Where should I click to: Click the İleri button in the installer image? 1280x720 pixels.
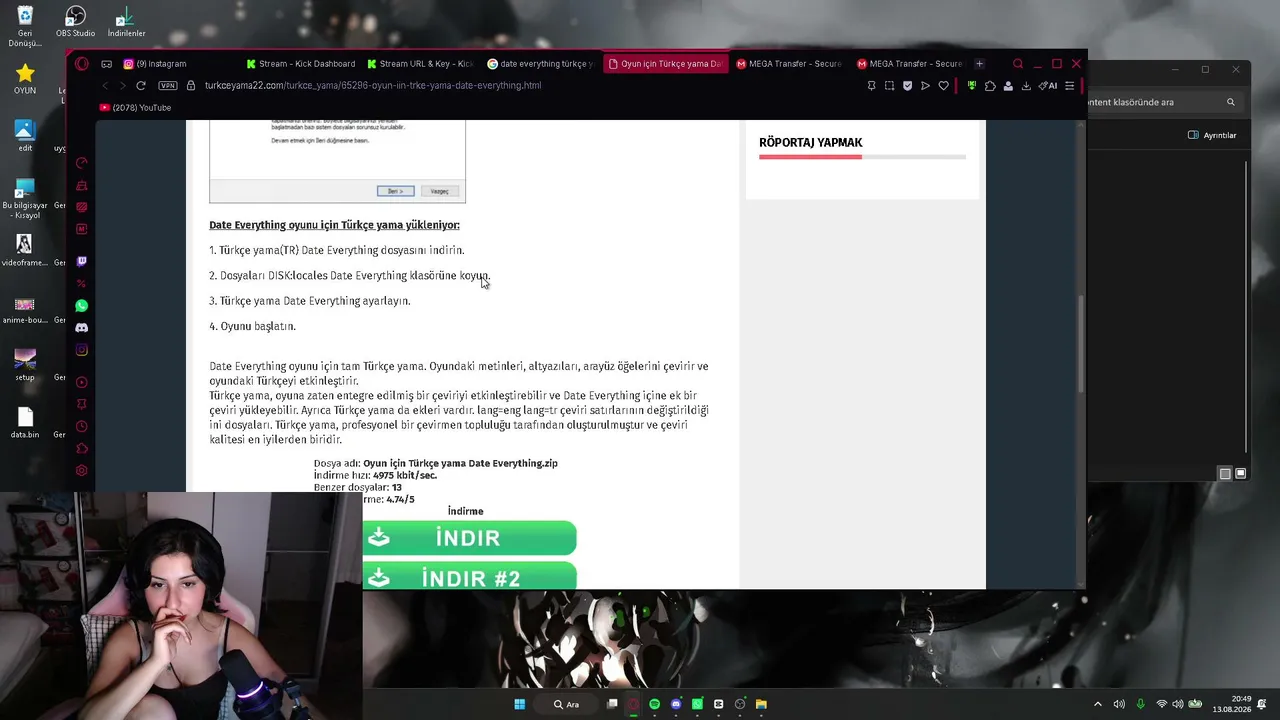coord(395,191)
